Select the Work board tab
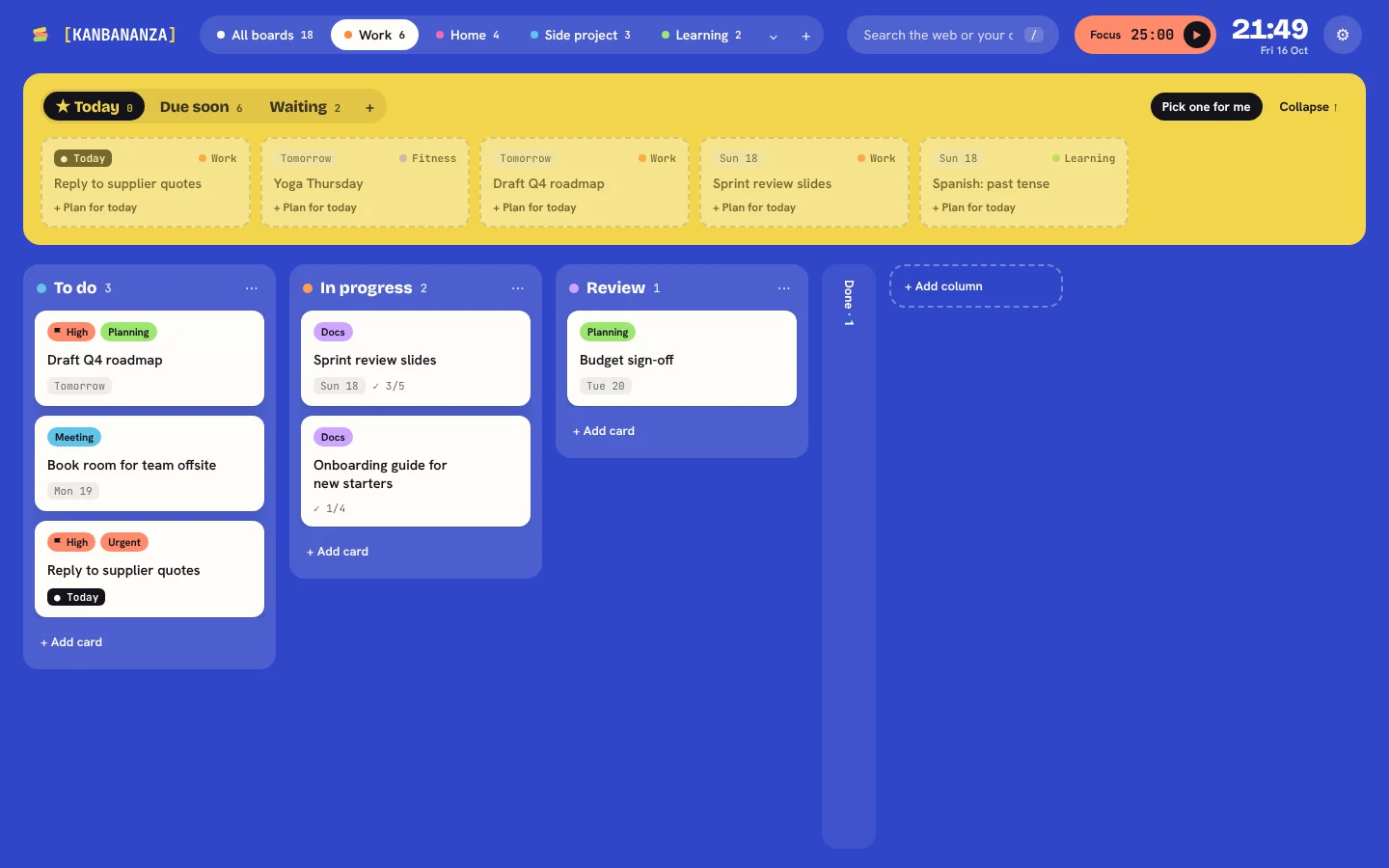 pos(374,35)
